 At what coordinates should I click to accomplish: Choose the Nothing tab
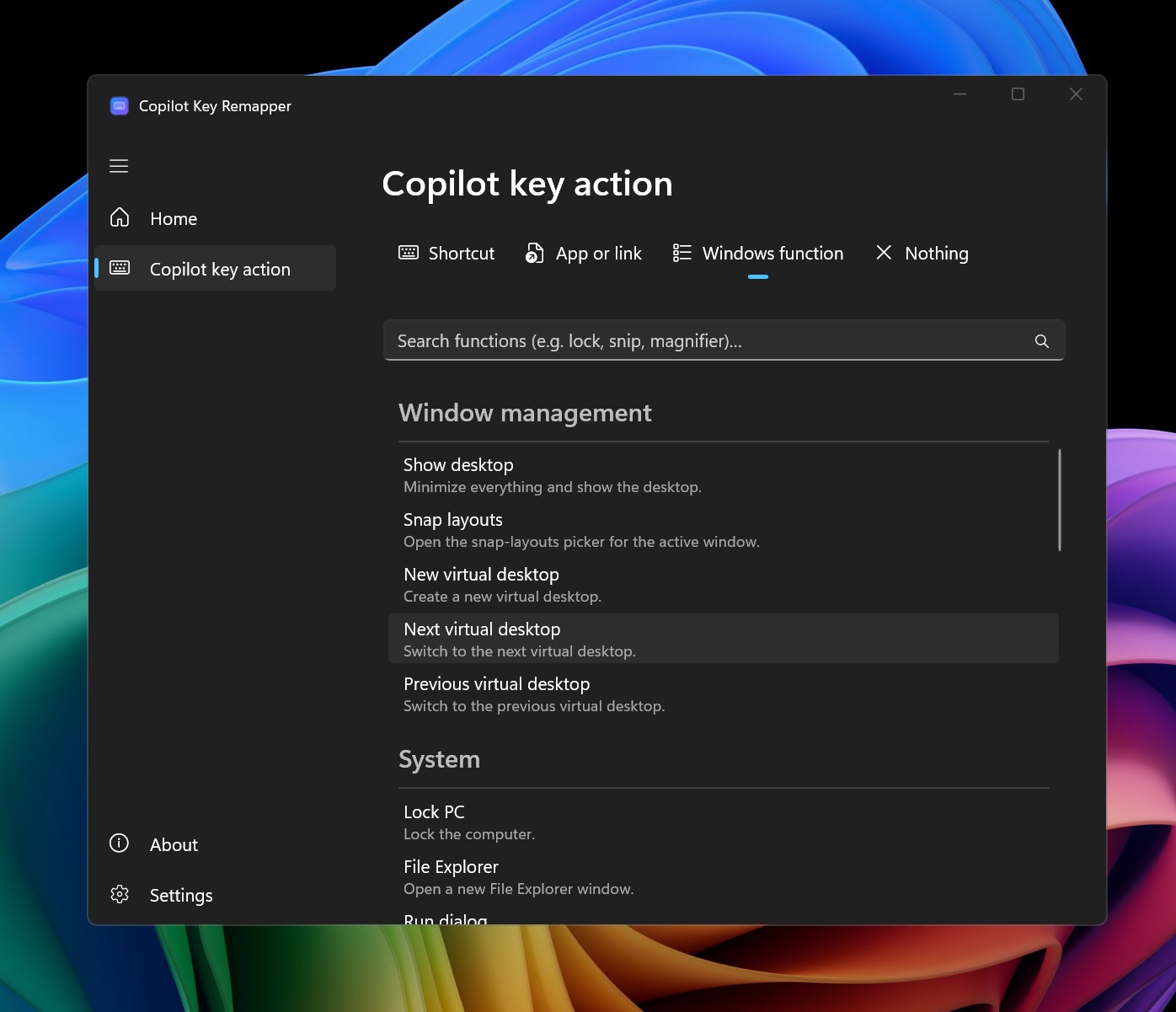(922, 254)
